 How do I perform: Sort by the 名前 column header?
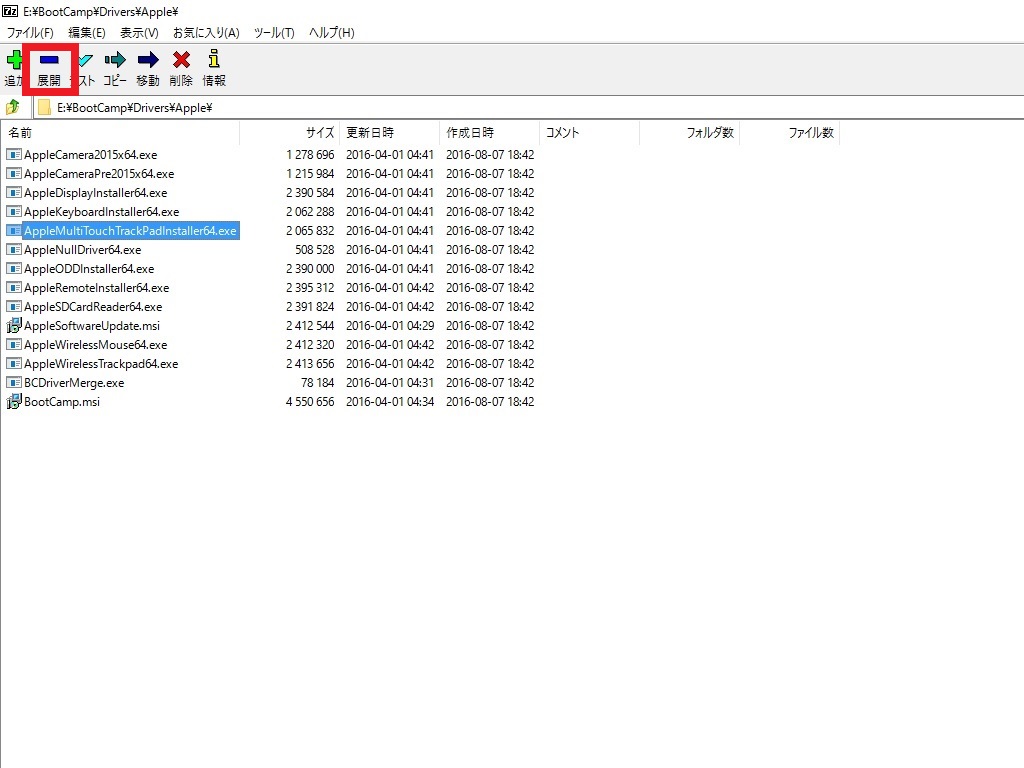tap(121, 133)
